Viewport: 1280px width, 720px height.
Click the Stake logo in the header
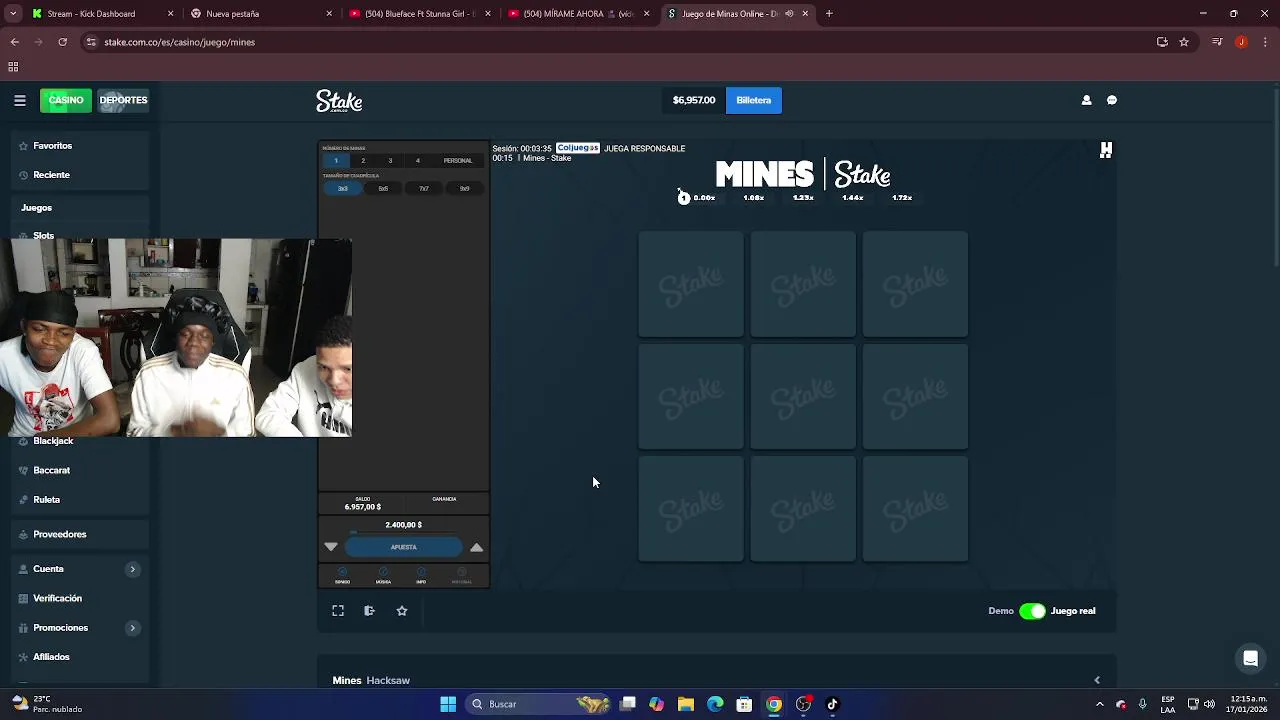point(339,101)
